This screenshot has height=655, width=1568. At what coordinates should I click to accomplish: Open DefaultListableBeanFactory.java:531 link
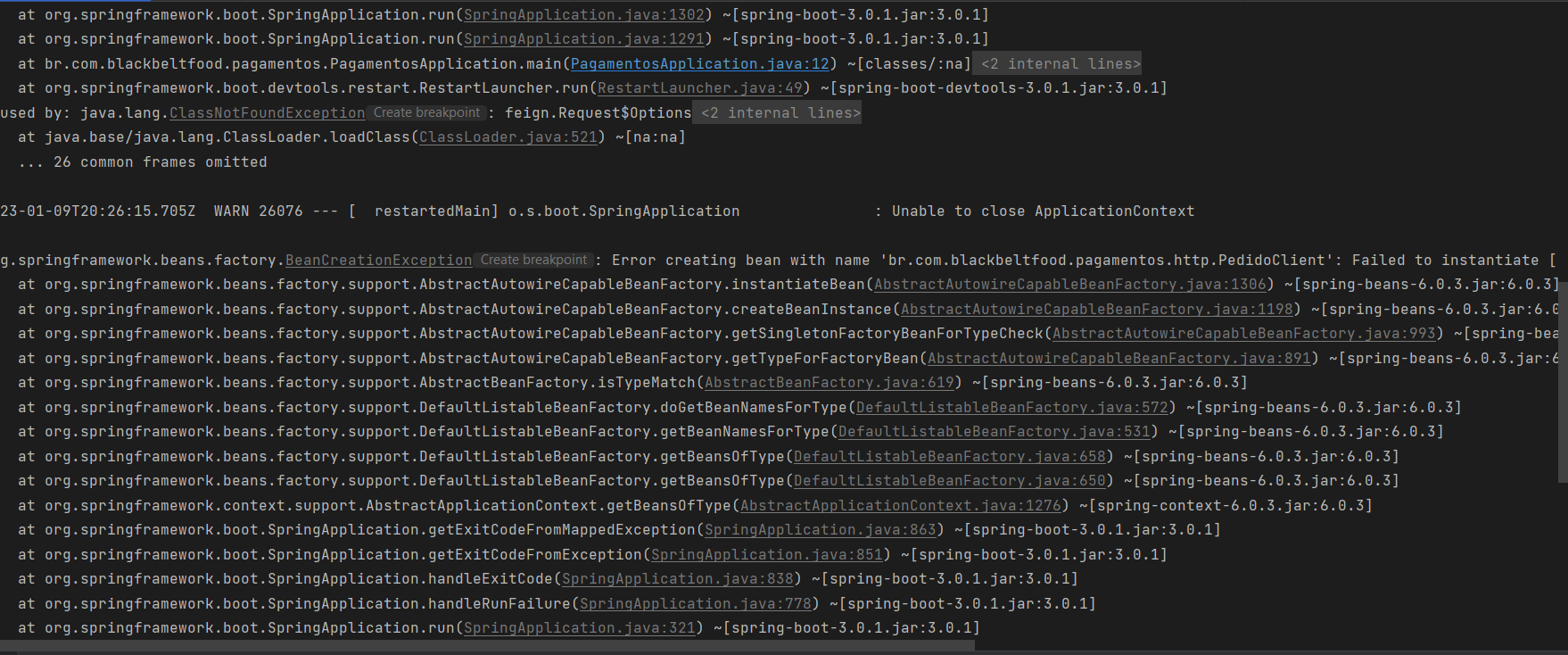click(x=994, y=432)
